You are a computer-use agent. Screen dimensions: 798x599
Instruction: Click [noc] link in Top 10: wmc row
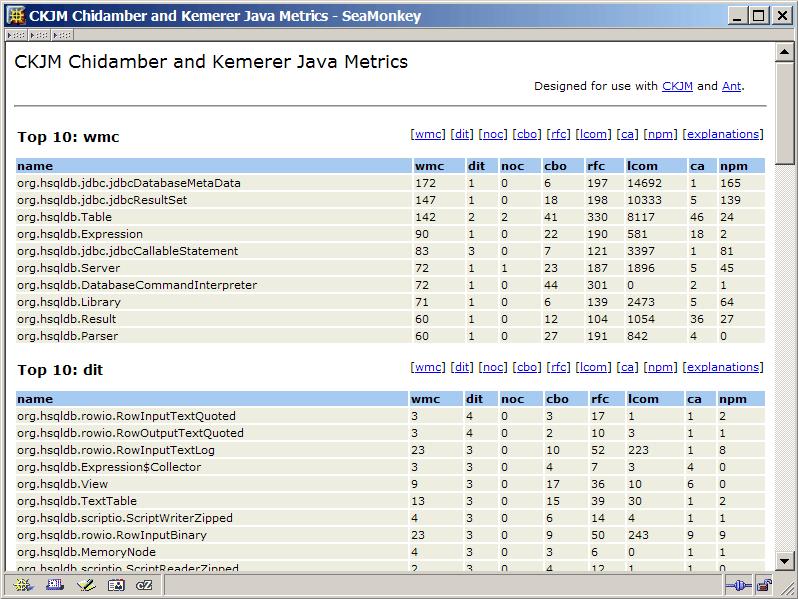tap(493, 134)
